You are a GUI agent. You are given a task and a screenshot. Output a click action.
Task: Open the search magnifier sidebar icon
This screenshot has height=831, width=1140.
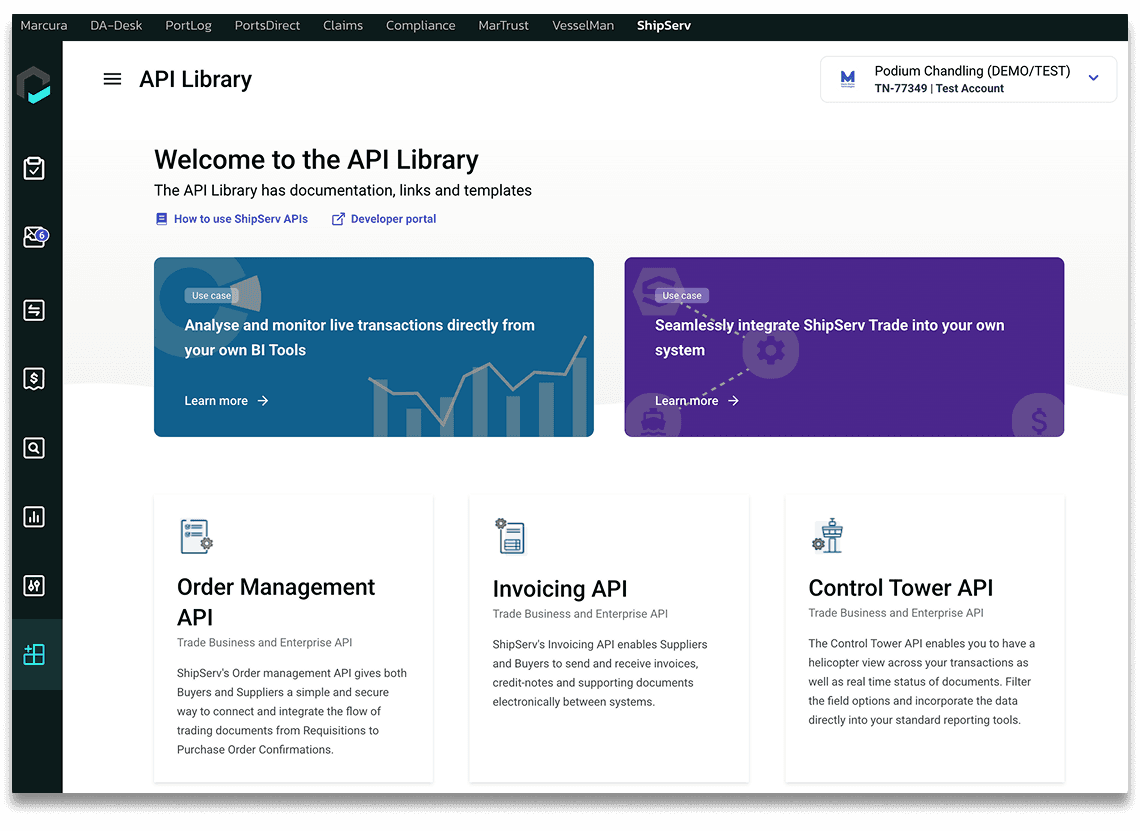point(33,448)
